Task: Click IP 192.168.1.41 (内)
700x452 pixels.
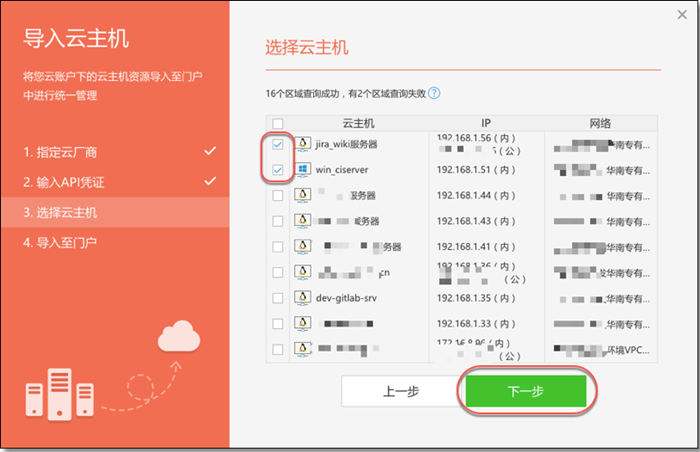Action: [476, 247]
